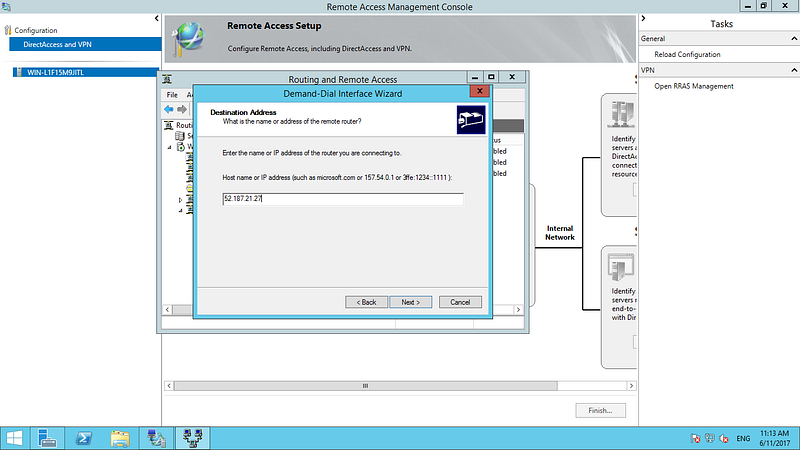Image resolution: width=800 pixels, height=450 pixels.
Task: Select DirectAccess and VPN in Configuration
Action: coord(85,44)
